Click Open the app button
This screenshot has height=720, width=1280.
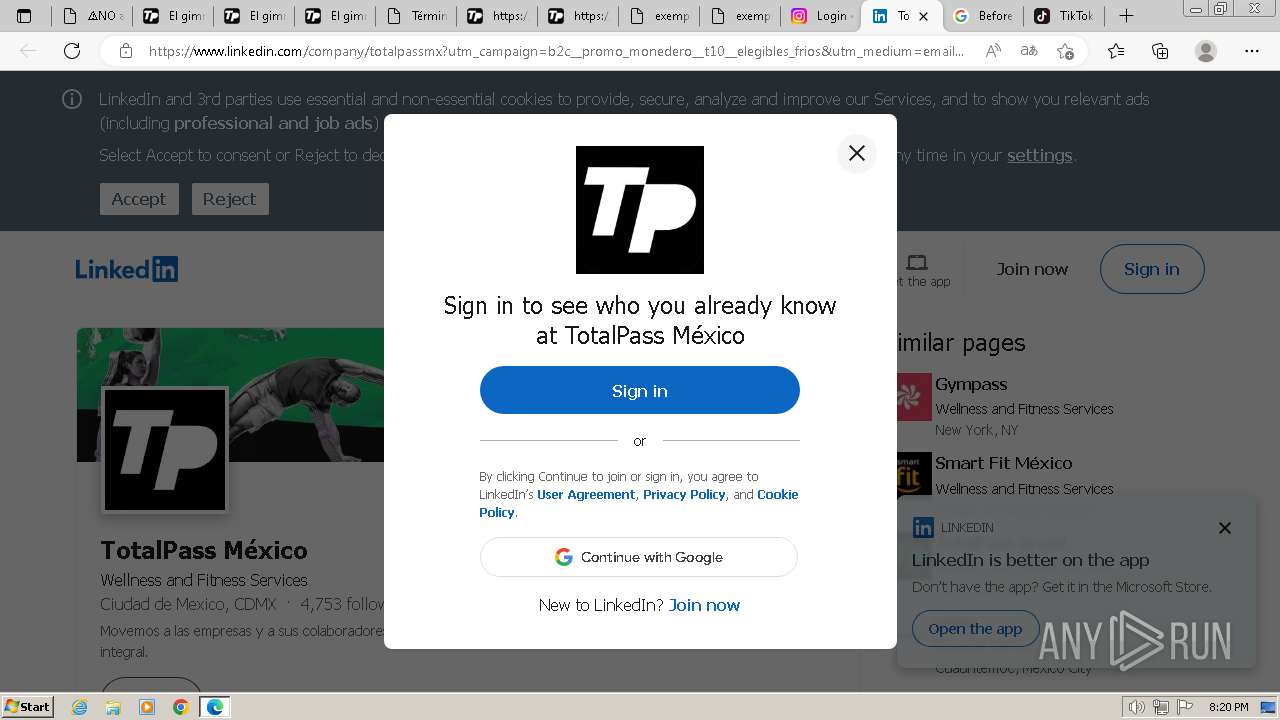[975, 629]
